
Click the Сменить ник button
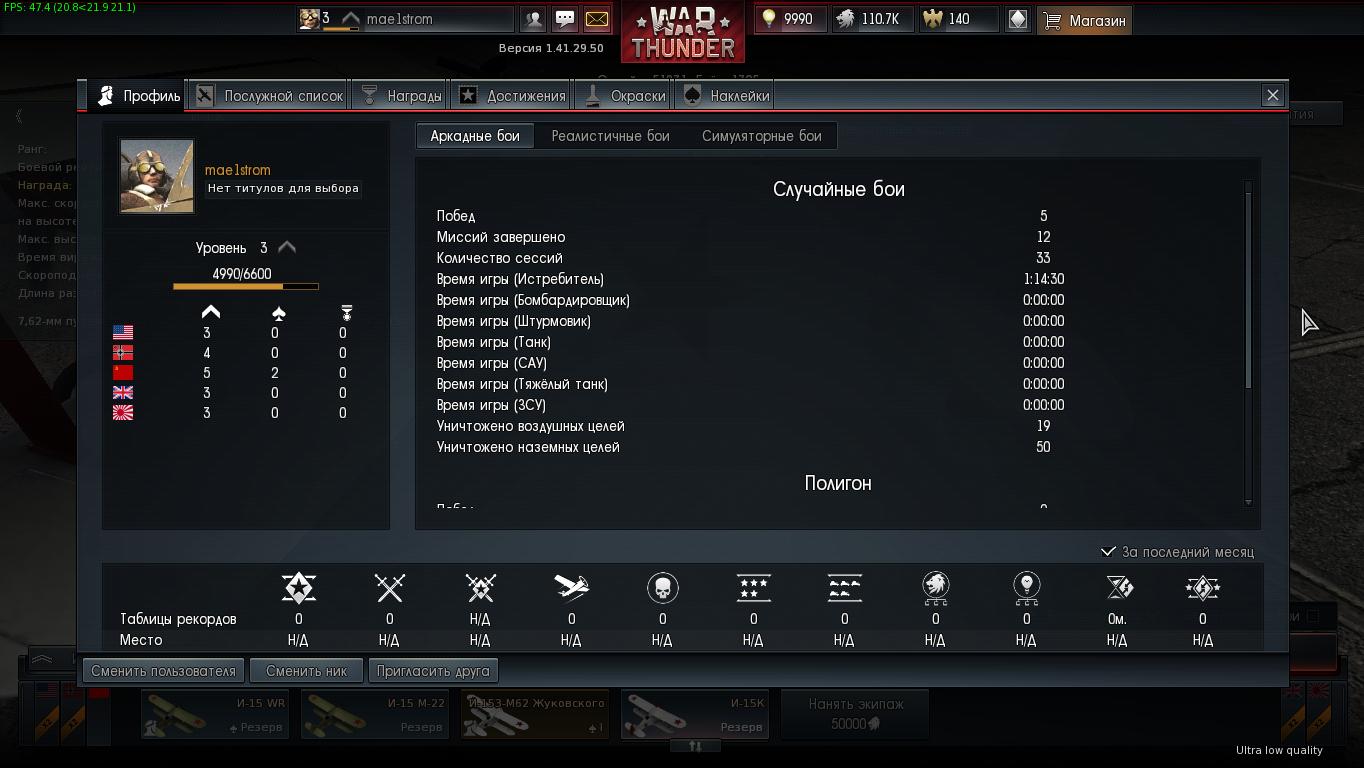[x=306, y=671]
